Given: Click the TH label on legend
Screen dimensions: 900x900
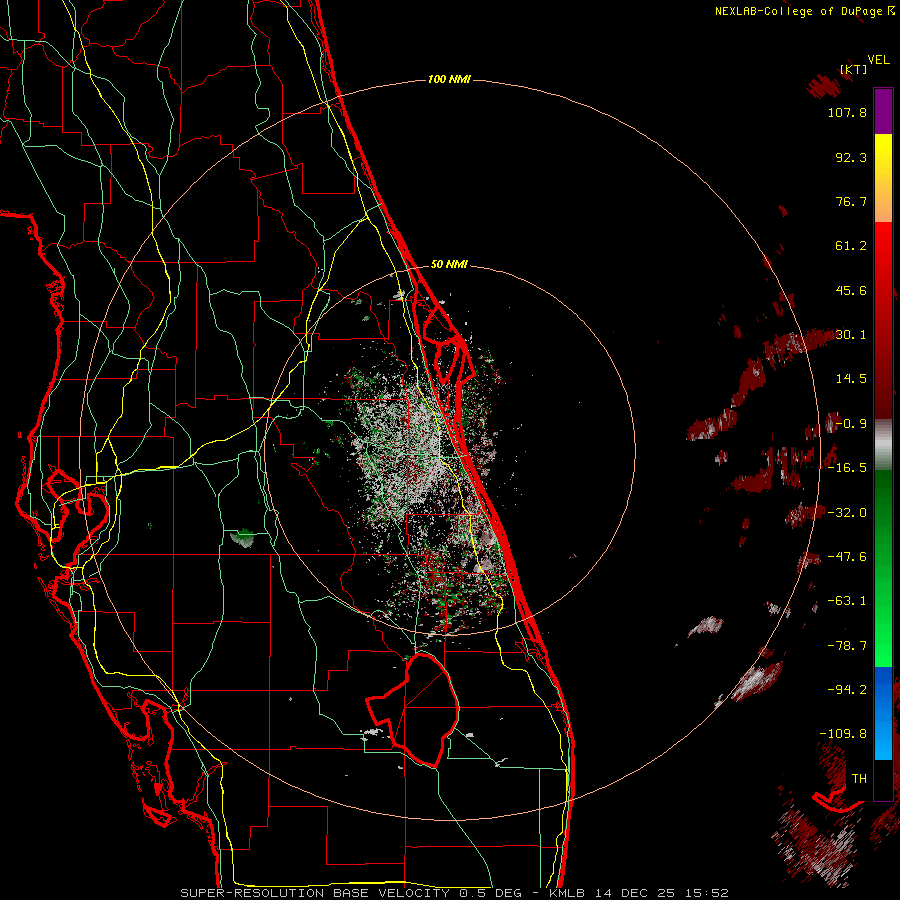Looking at the screenshot, I should (x=859, y=778).
